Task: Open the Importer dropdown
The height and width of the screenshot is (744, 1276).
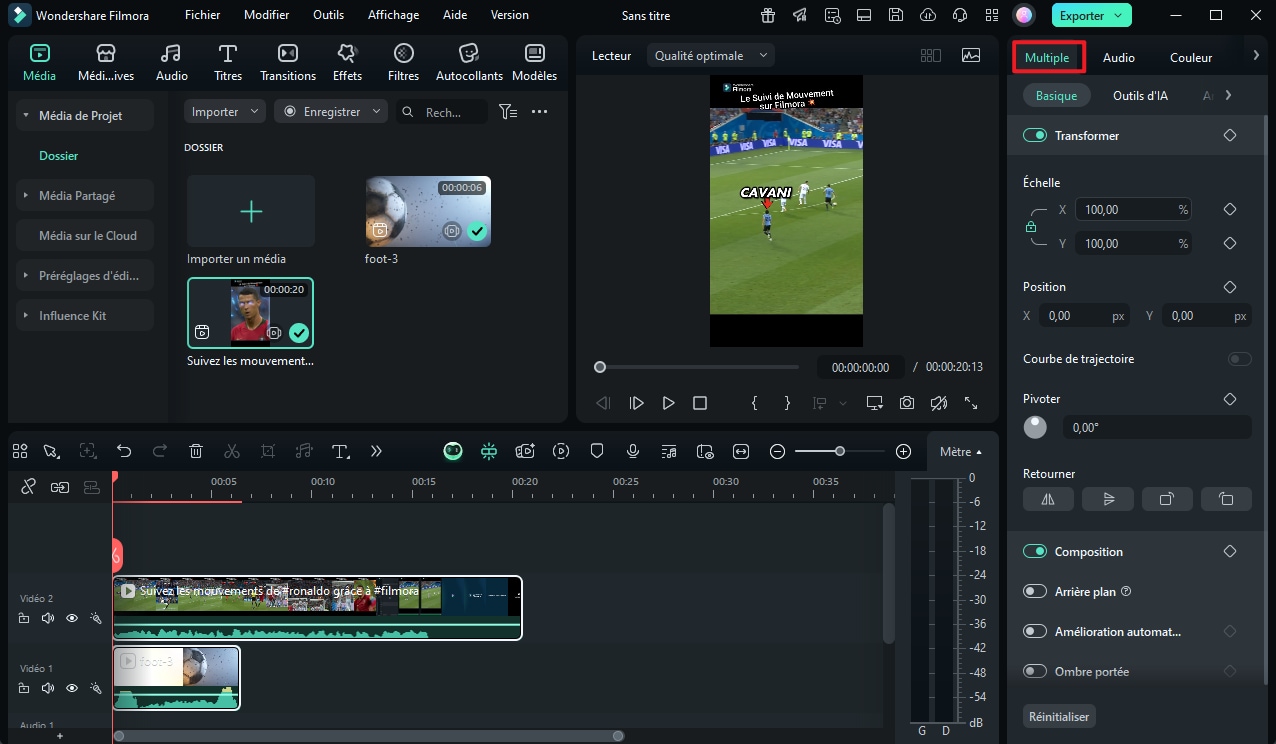Action: [x=225, y=112]
